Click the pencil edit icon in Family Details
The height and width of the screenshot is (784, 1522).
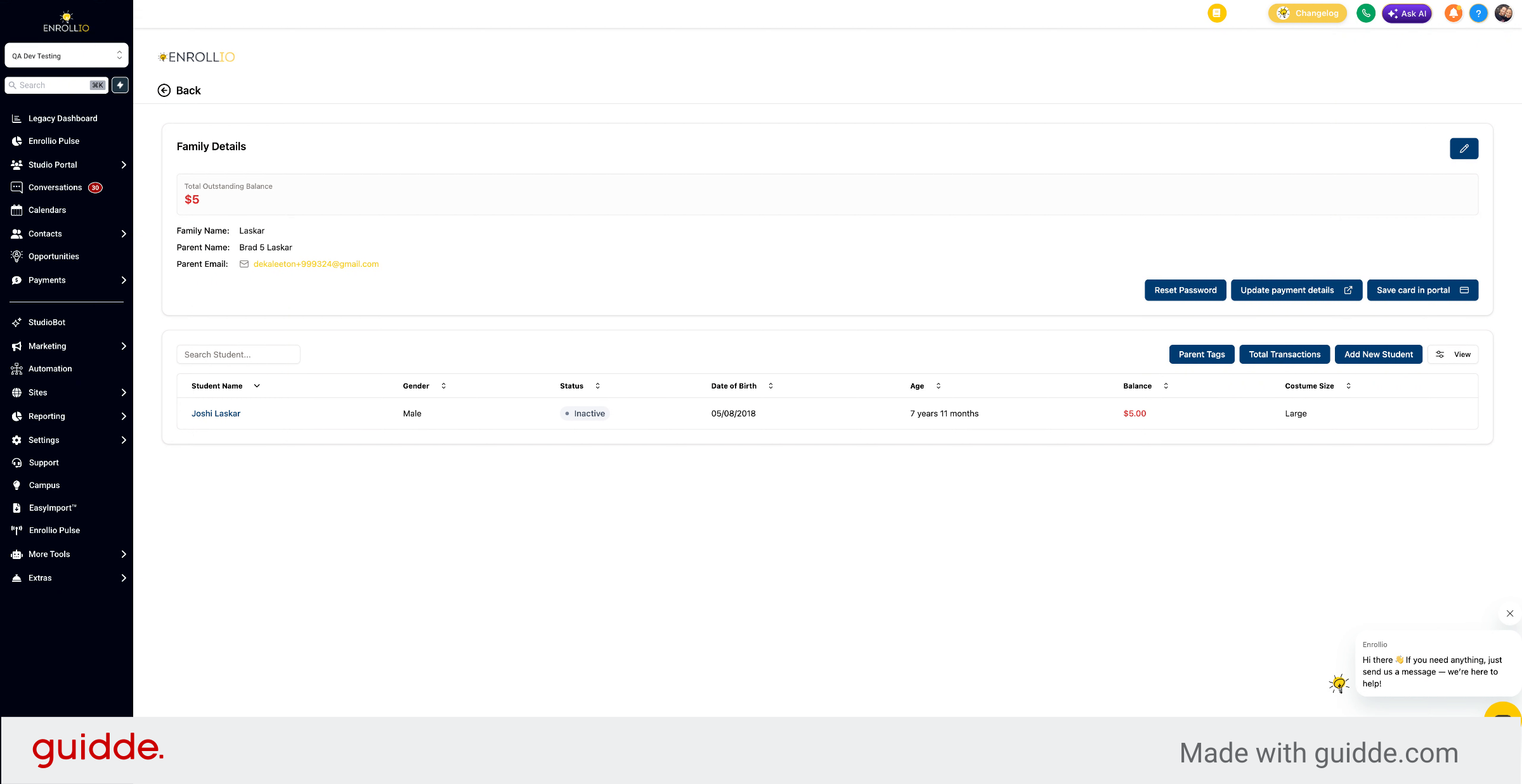1464,148
